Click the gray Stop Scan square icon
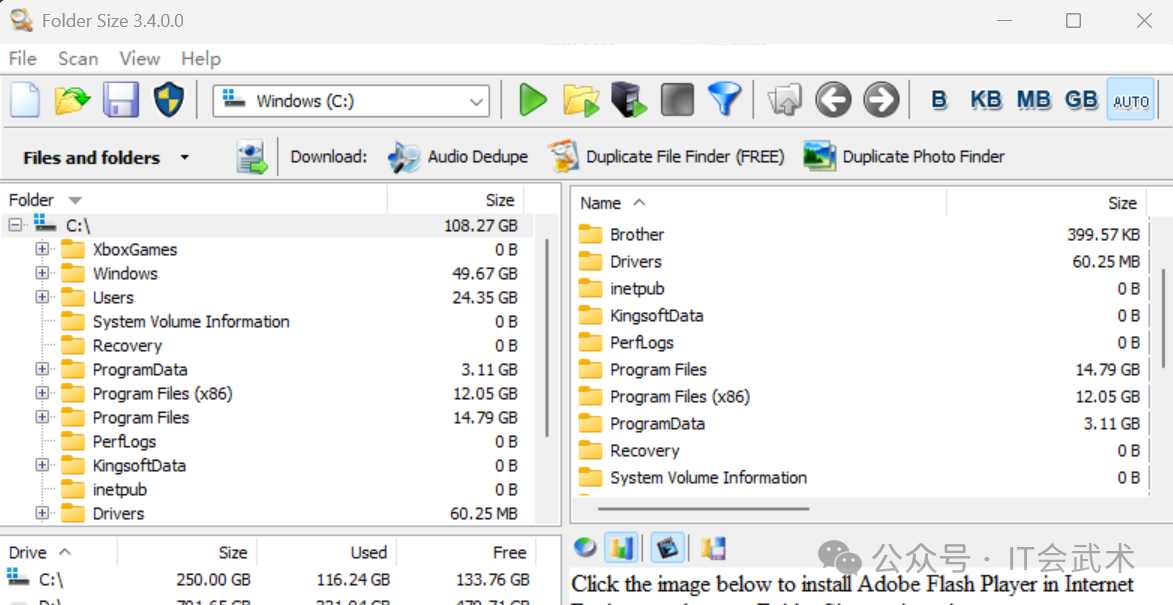The image size is (1173, 605). pos(677,100)
